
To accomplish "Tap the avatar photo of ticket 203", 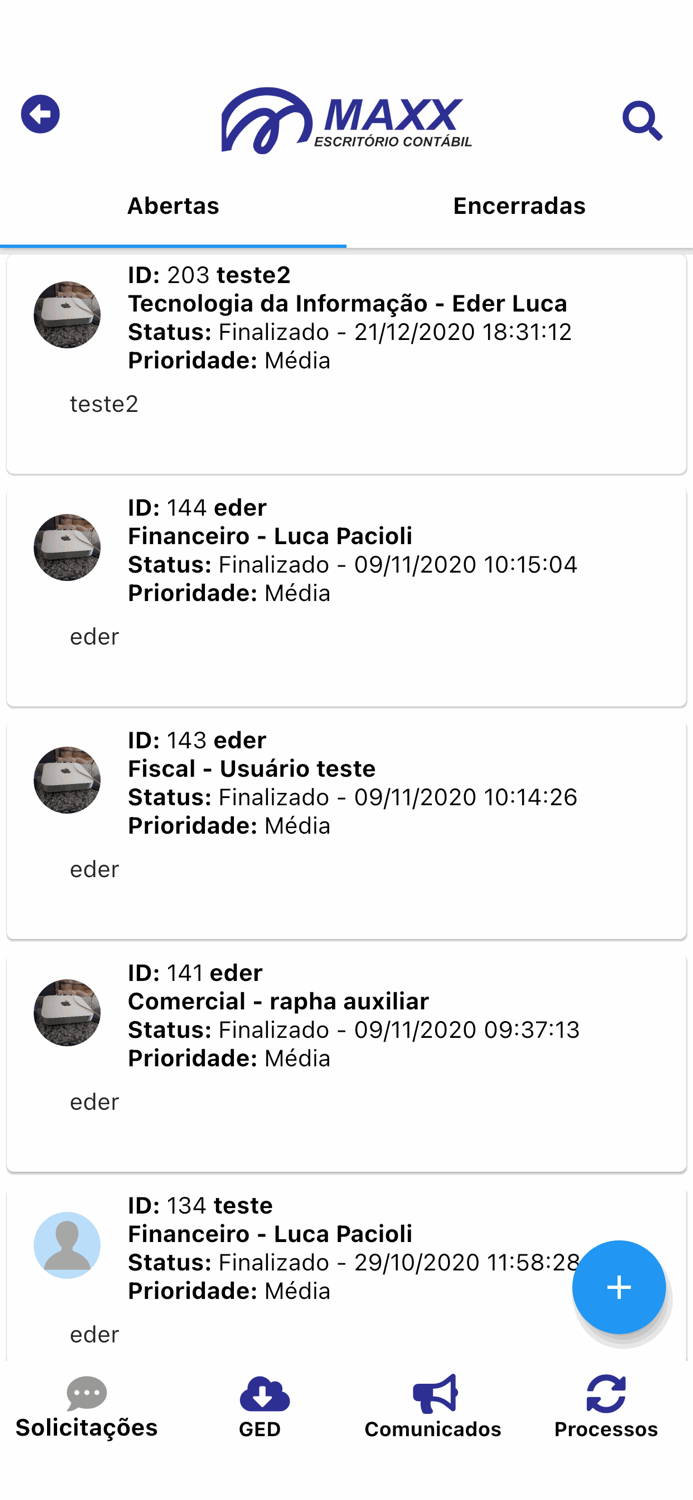I will point(67,314).
